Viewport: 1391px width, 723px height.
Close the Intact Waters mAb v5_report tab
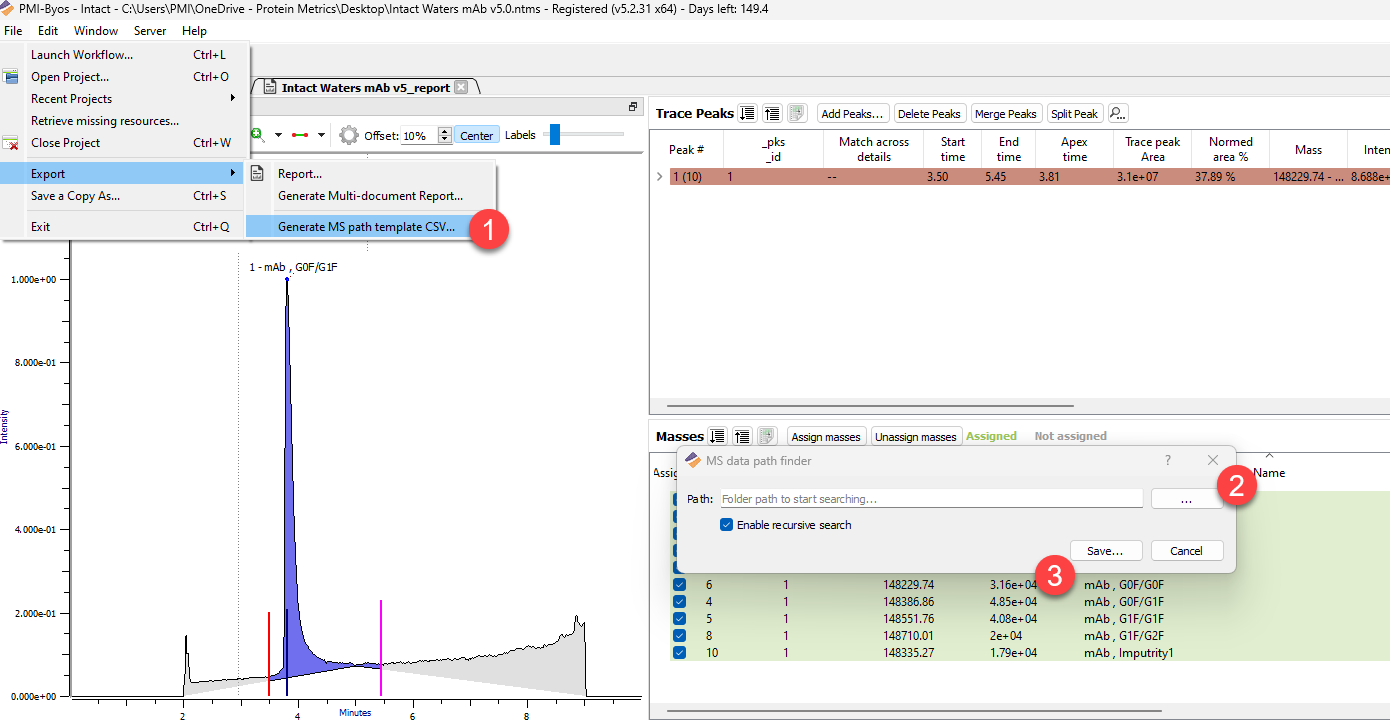click(x=461, y=87)
